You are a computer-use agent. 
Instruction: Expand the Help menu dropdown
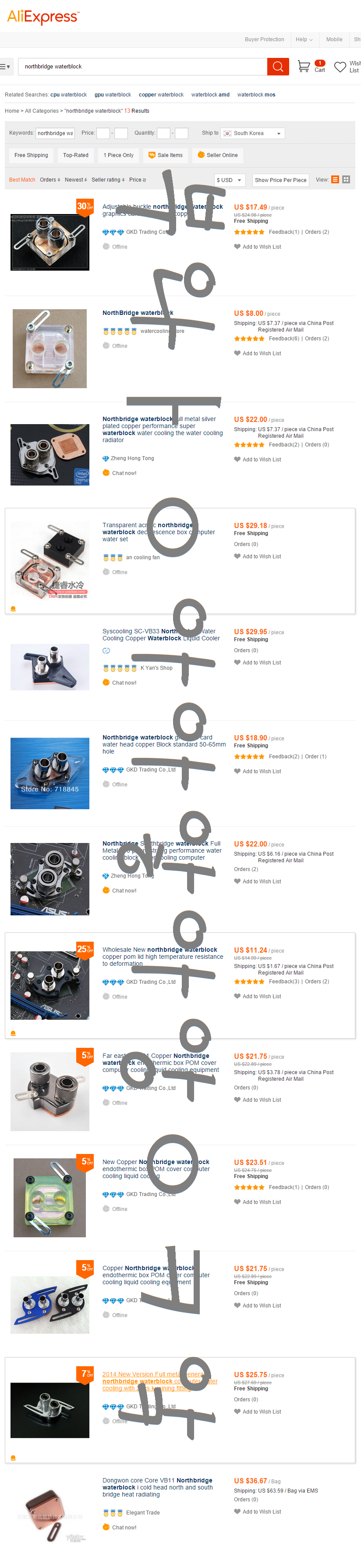point(304,39)
